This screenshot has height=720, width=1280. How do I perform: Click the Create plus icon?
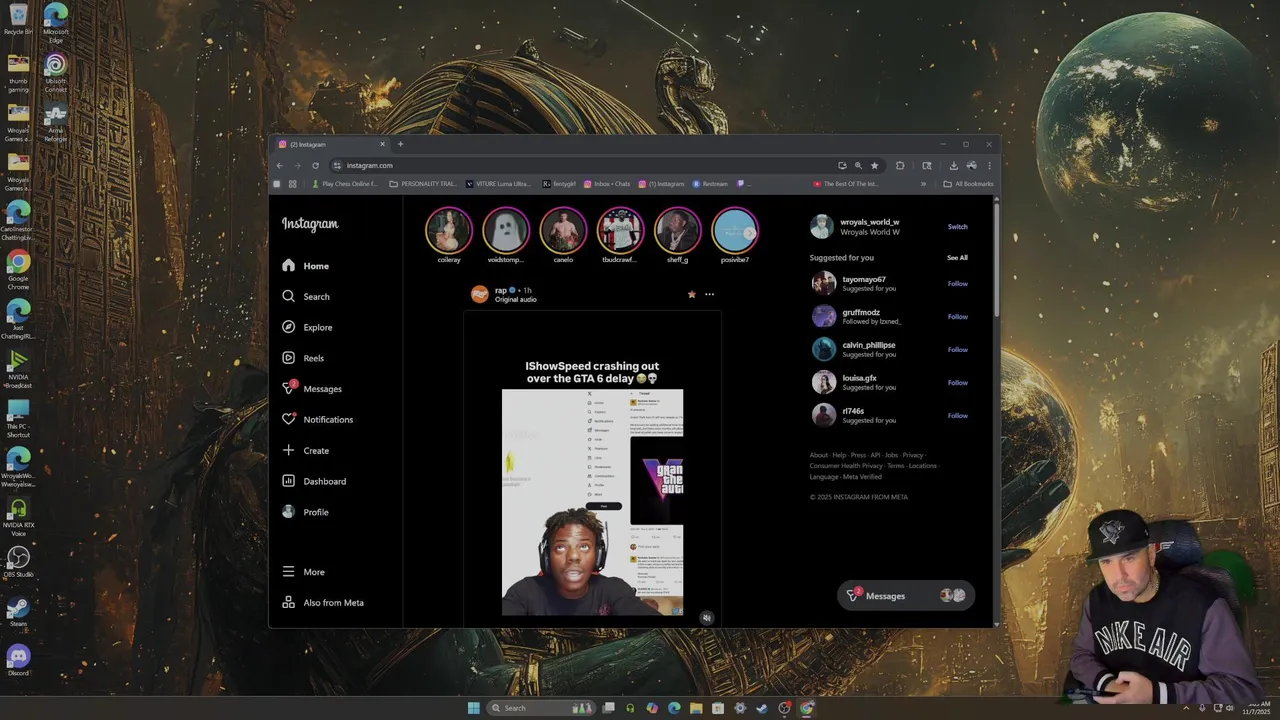tap(289, 450)
